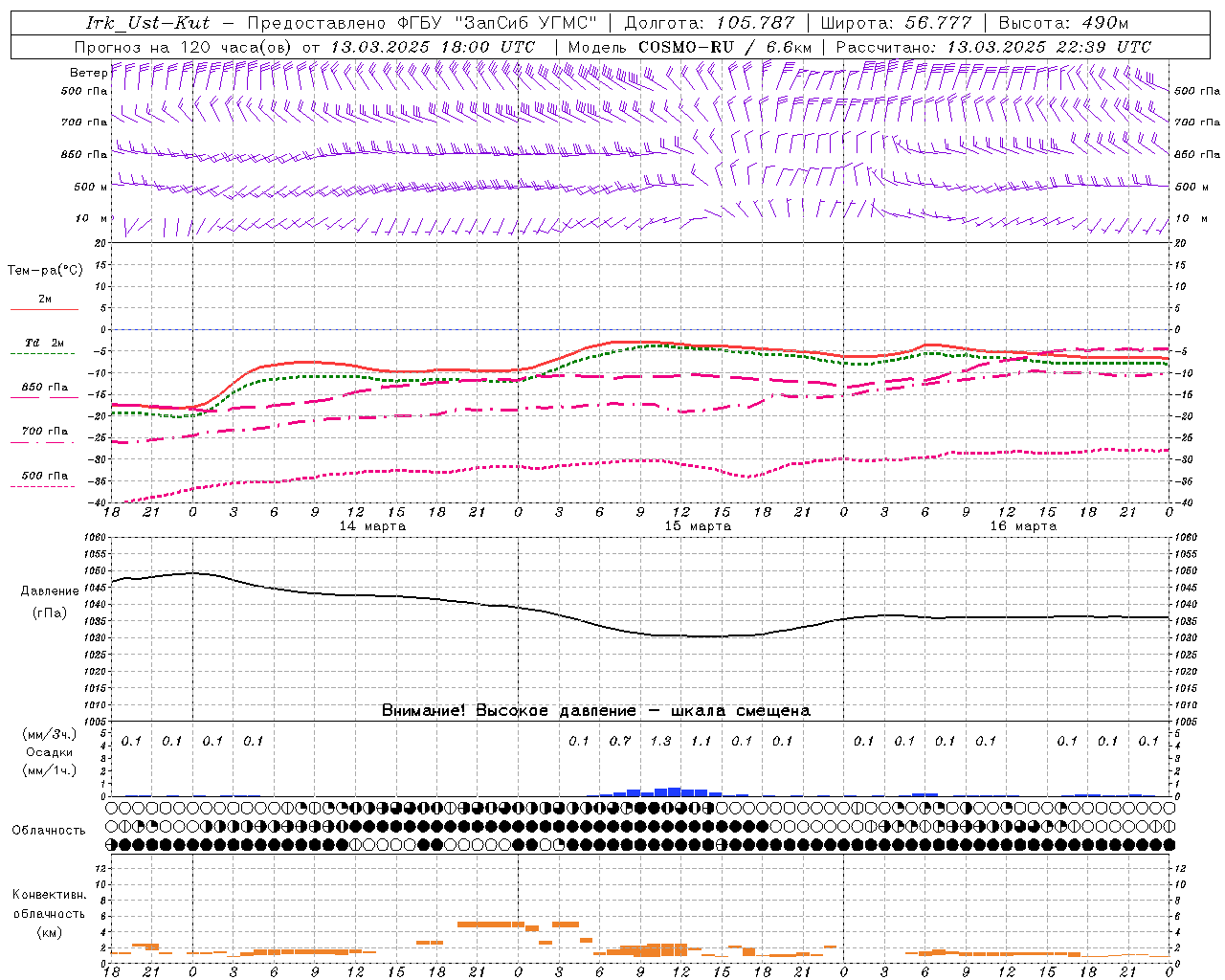1225x980 pixels.
Task: Click the (мм/1ч.) precipitation unit label
Action: tap(50, 770)
